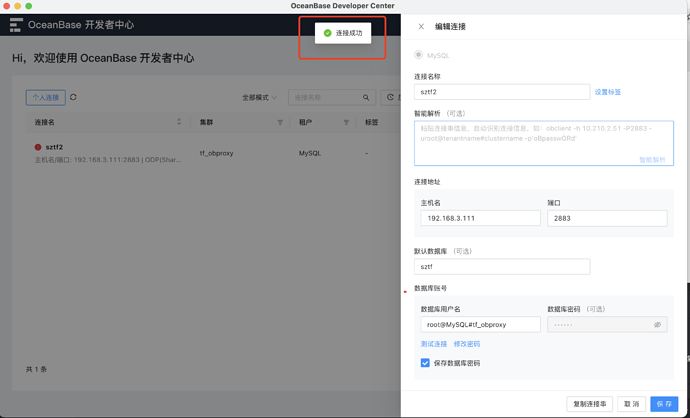Click tf_obproxy cluster cell
Viewport: 690px width, 418px height.
coord(217,153)
